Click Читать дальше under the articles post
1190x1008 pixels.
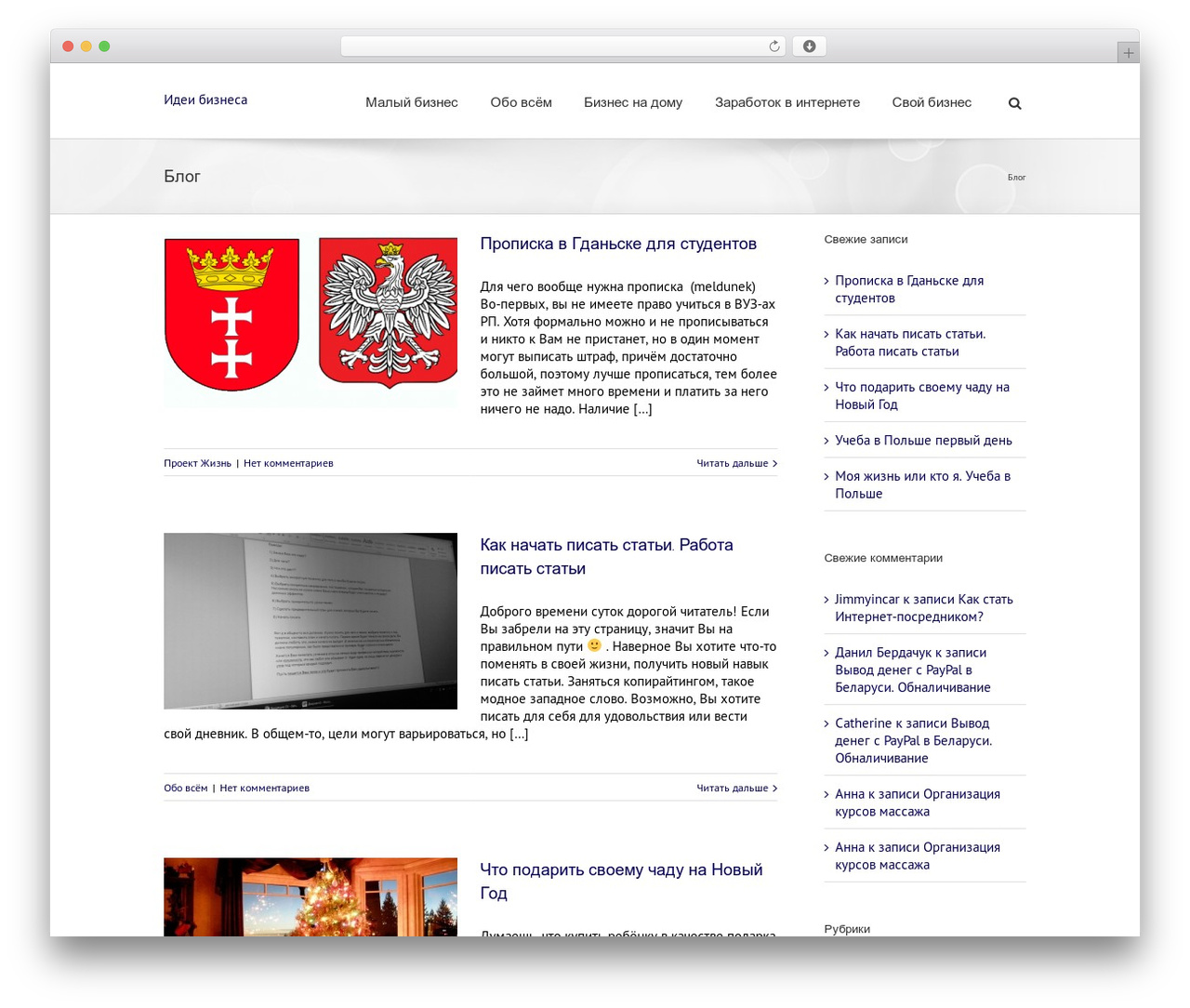click(736, 788)
